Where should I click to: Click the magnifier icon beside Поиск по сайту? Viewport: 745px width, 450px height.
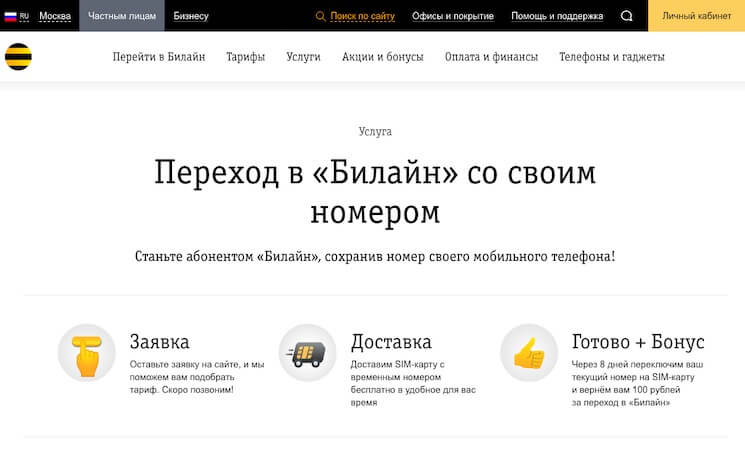(321, 16)
